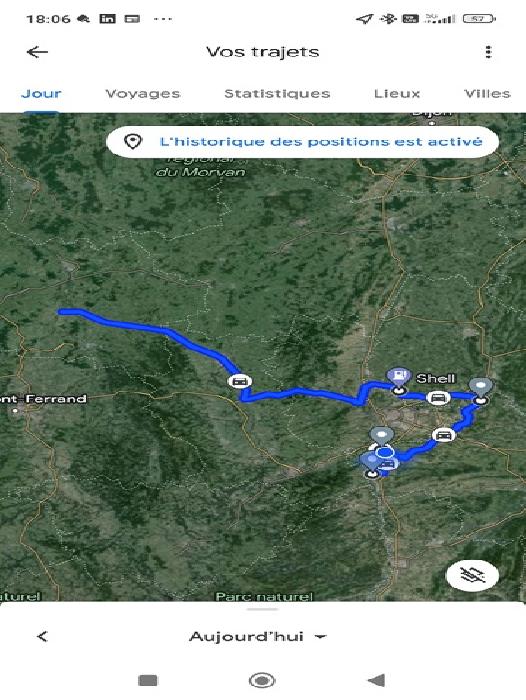Image resolution: width=526 pixels, height=700 pixels.
Task: Open the Villes tab
Action: click(x=487, y=94)
